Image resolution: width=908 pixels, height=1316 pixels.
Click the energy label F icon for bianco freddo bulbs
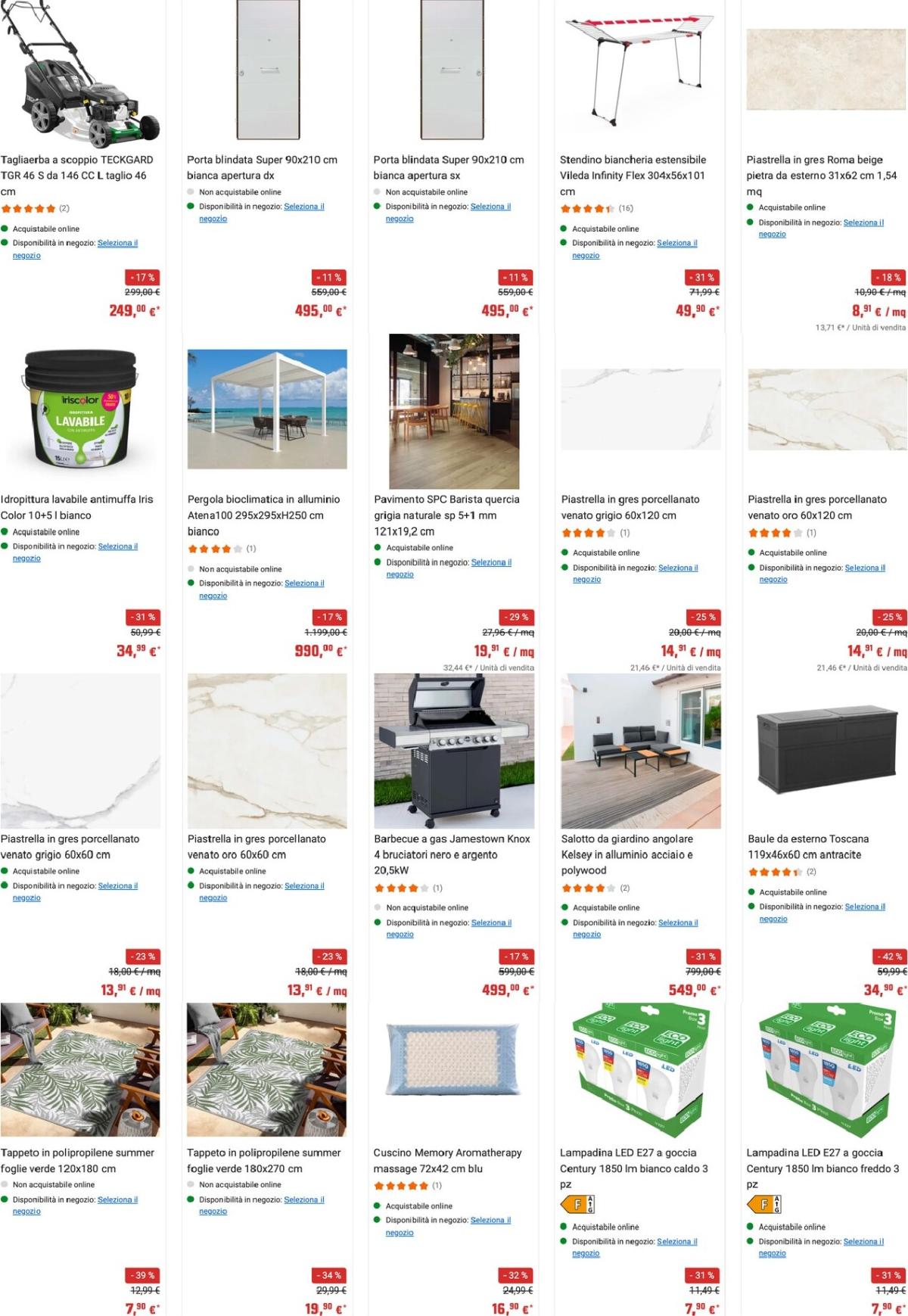point(764,1203)
